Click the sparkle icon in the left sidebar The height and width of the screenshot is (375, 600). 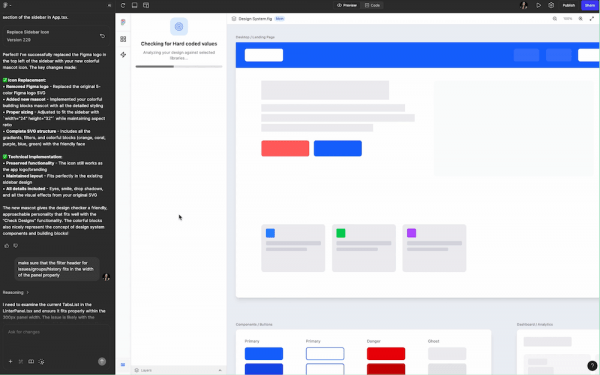coord(123,55)
